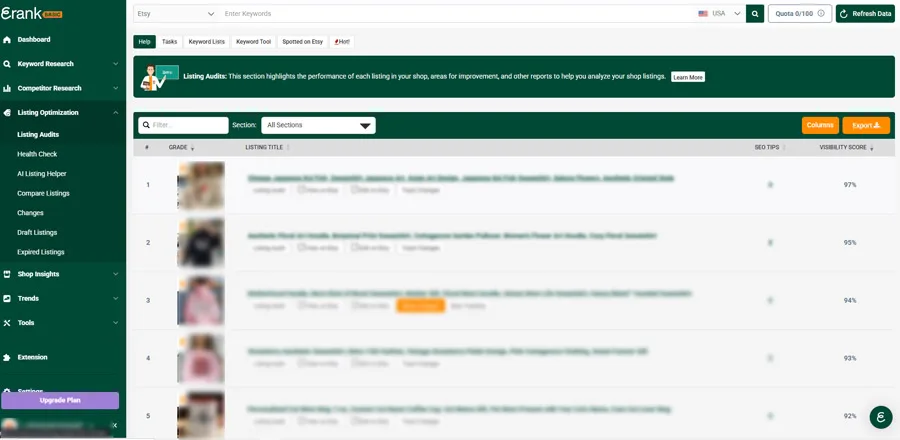Click the orange button in listing 3
Screen dimensions: 900x440
coord(421,306)
